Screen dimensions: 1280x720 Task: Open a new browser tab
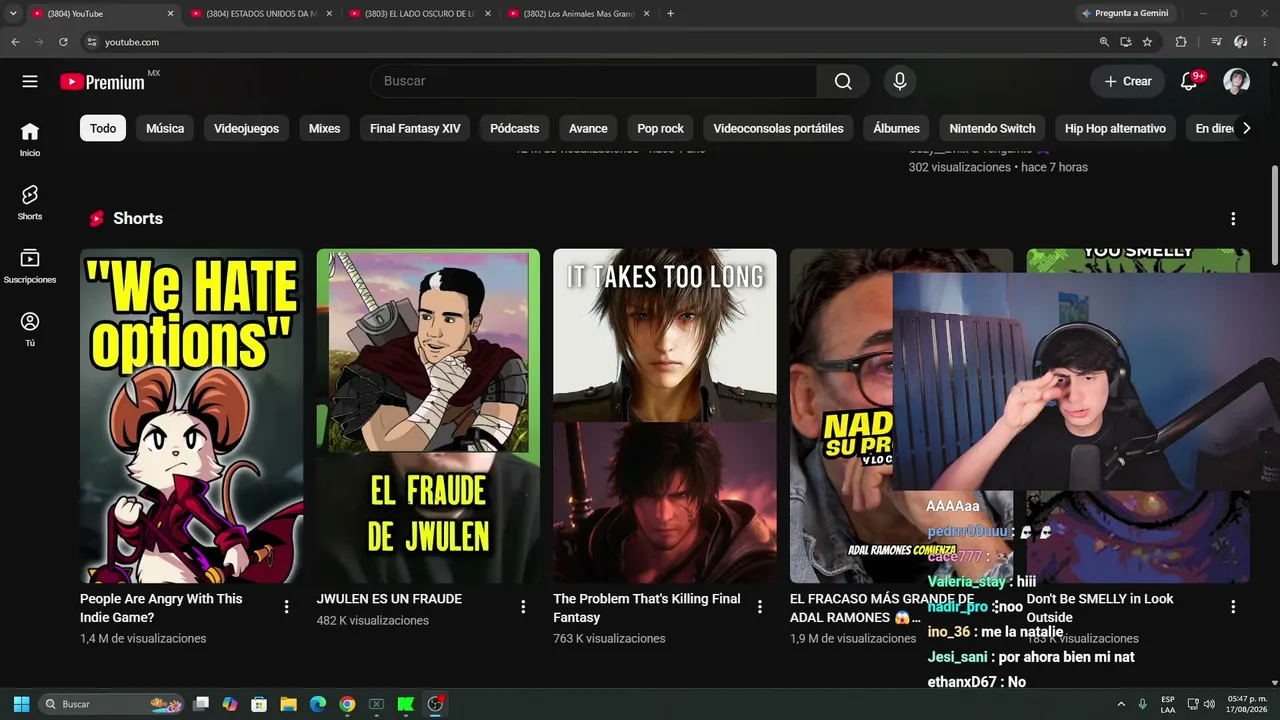[670, 14]
